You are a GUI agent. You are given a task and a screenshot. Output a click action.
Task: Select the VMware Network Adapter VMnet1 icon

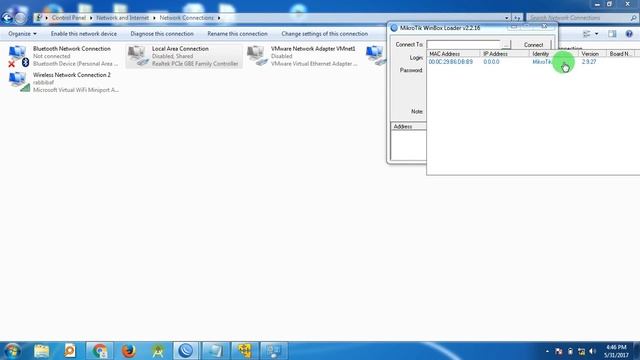pos(257,56)
